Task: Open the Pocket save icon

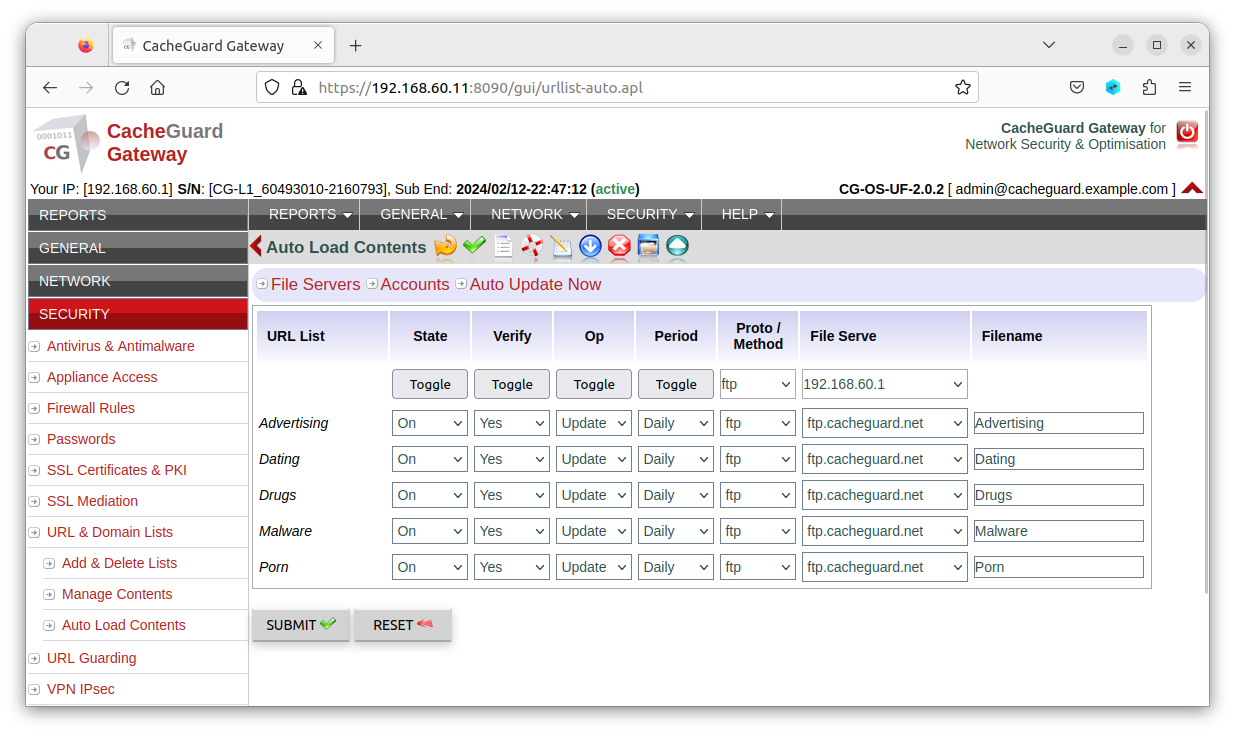Action: point(1077,87)
